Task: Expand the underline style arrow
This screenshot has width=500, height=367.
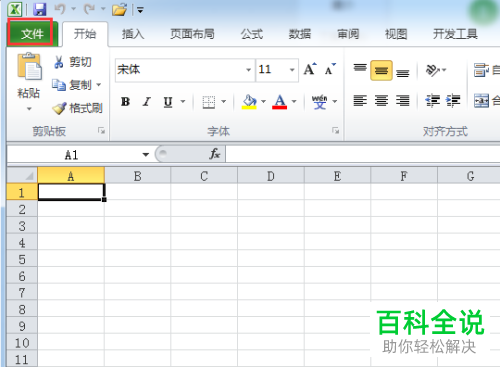Action: click(x=183, y=101)
